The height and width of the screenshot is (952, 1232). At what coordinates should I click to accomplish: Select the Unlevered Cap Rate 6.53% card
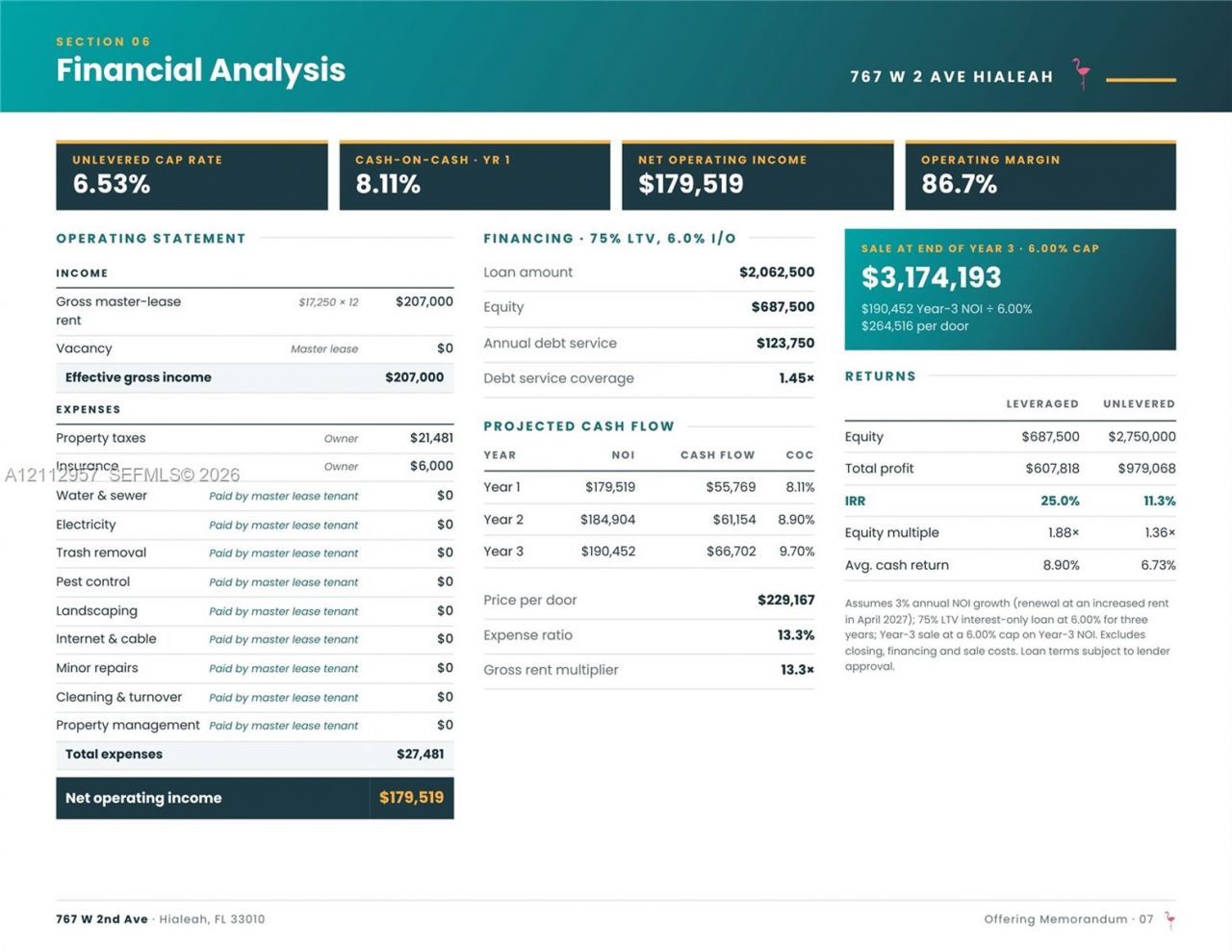pos(192,175)
